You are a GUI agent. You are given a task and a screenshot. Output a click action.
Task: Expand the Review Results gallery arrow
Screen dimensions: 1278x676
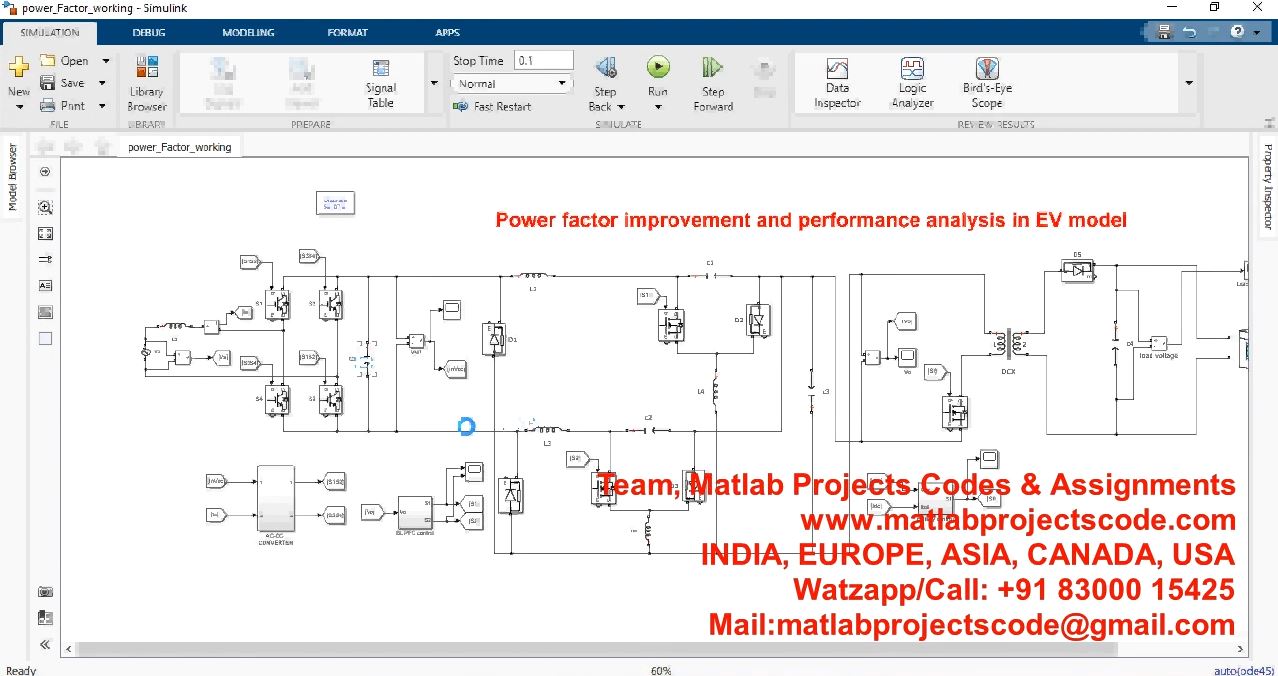point(1188,83)
